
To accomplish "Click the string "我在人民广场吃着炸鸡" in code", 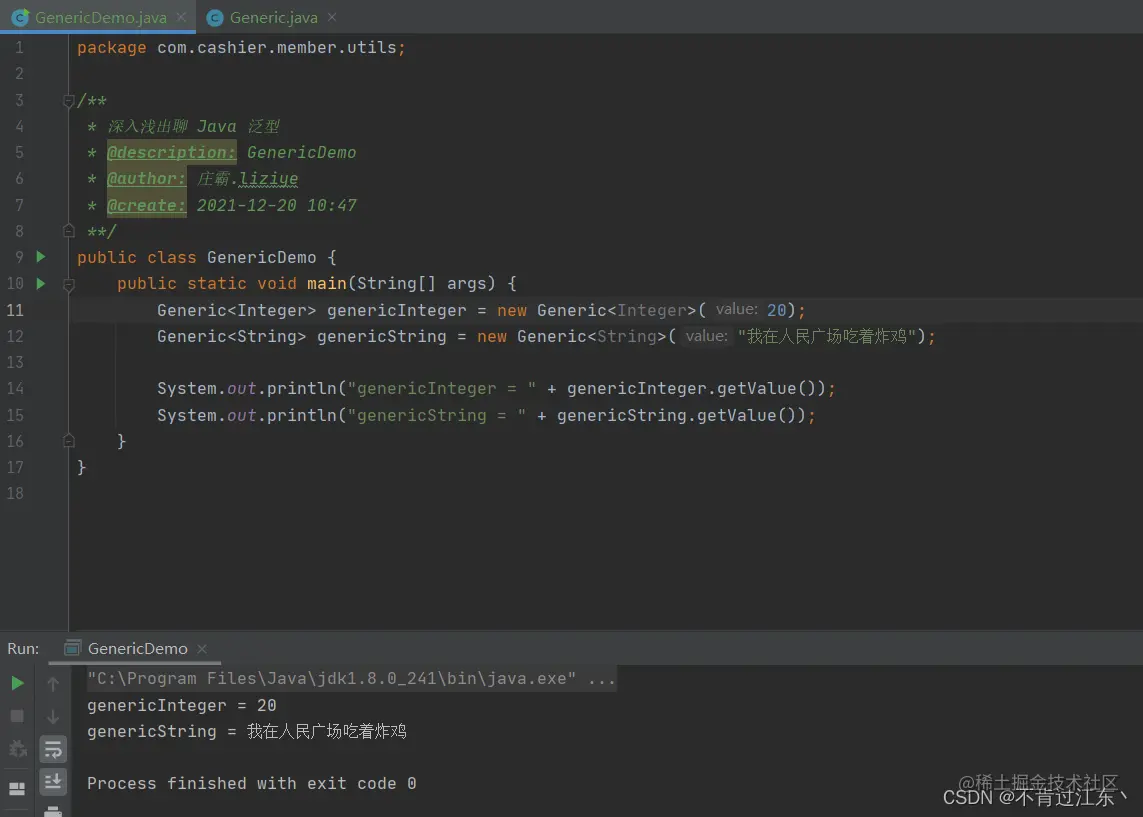I will click(827, 336).
